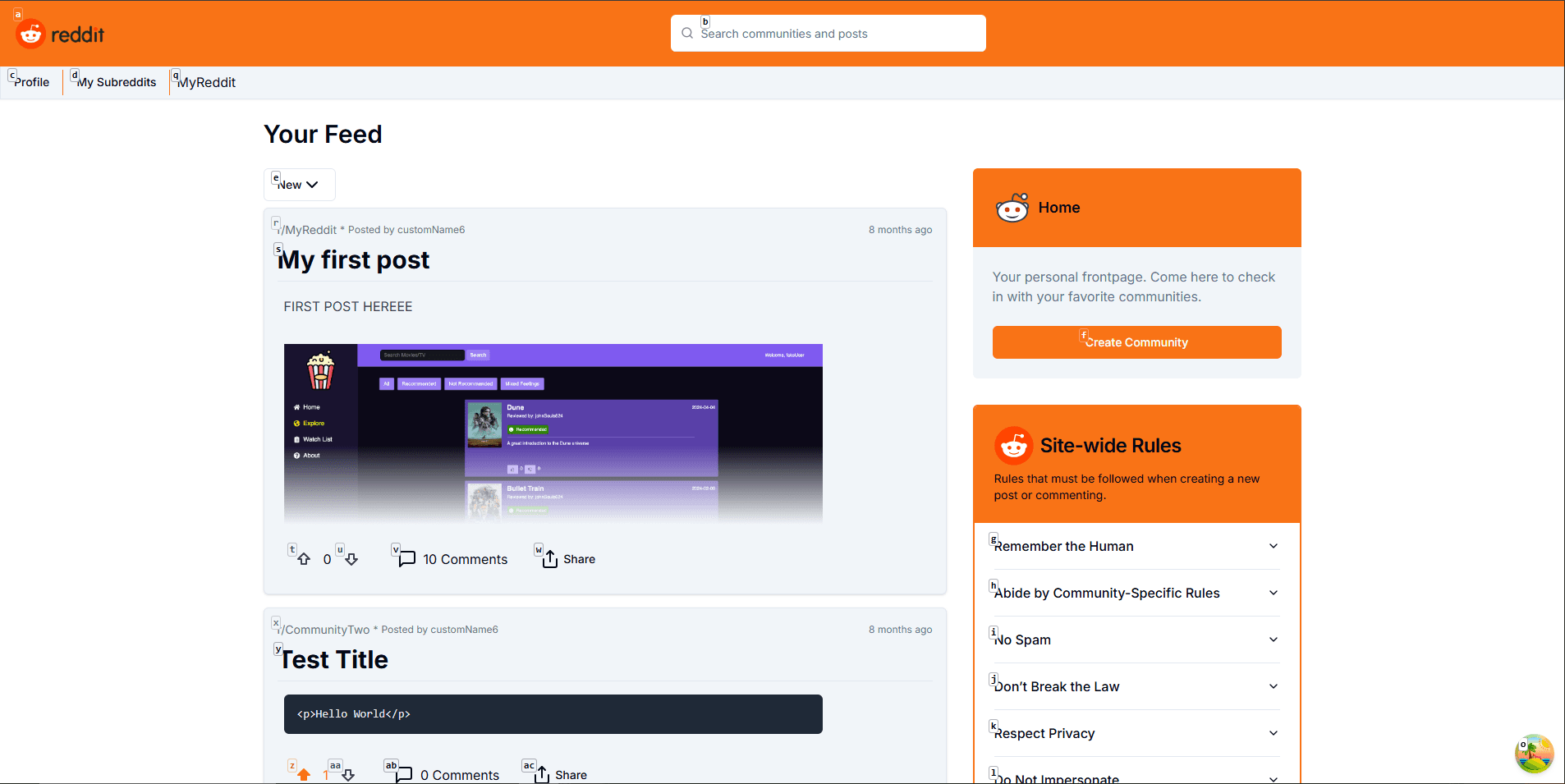This screenshot has height=784, width=1565.
Task: Expand 'Remember the Human' rule
Action: 1136,546
